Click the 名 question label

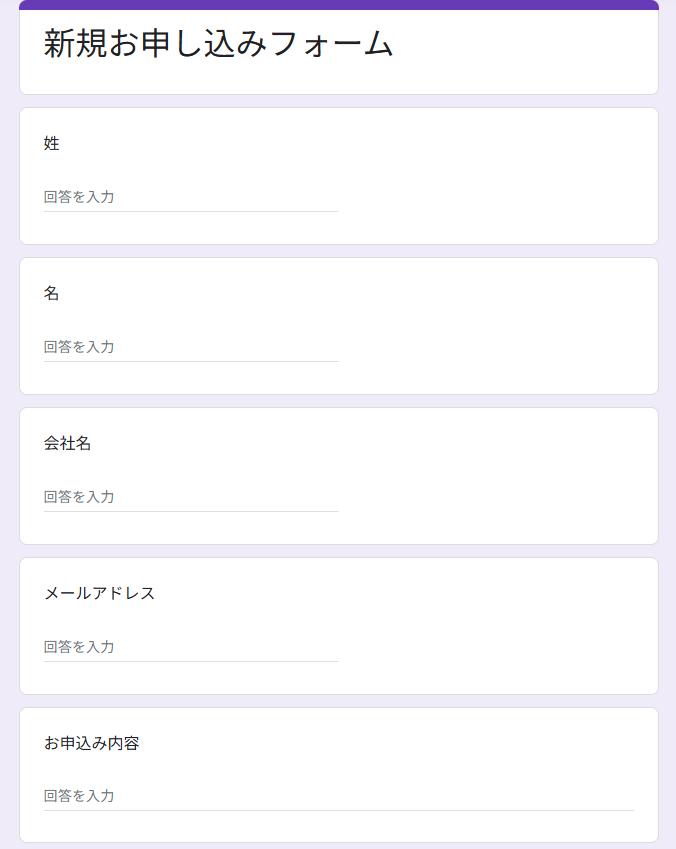[52, 294]
